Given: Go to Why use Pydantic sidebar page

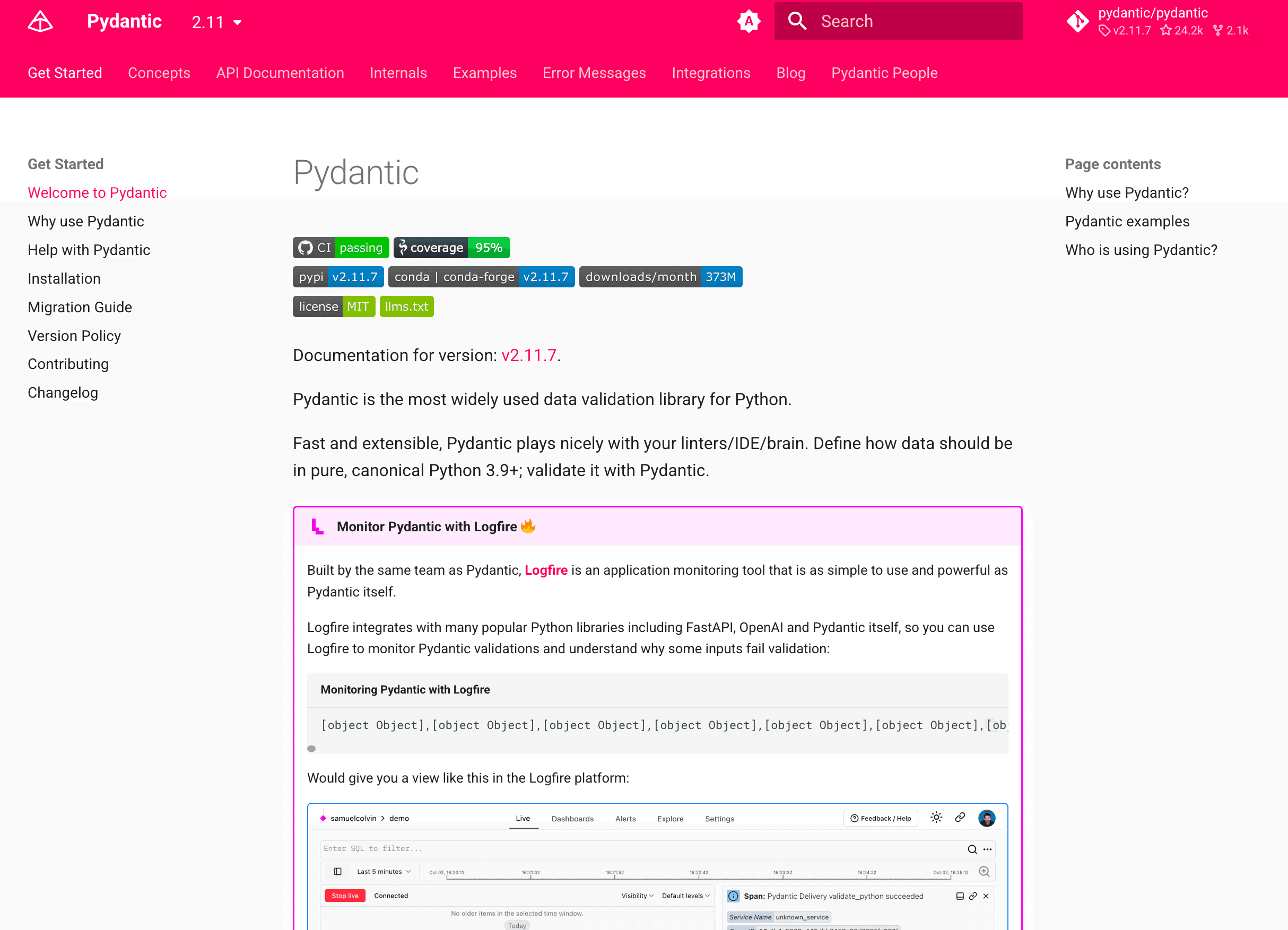Looking at the screenshot, I should [86, 222].
